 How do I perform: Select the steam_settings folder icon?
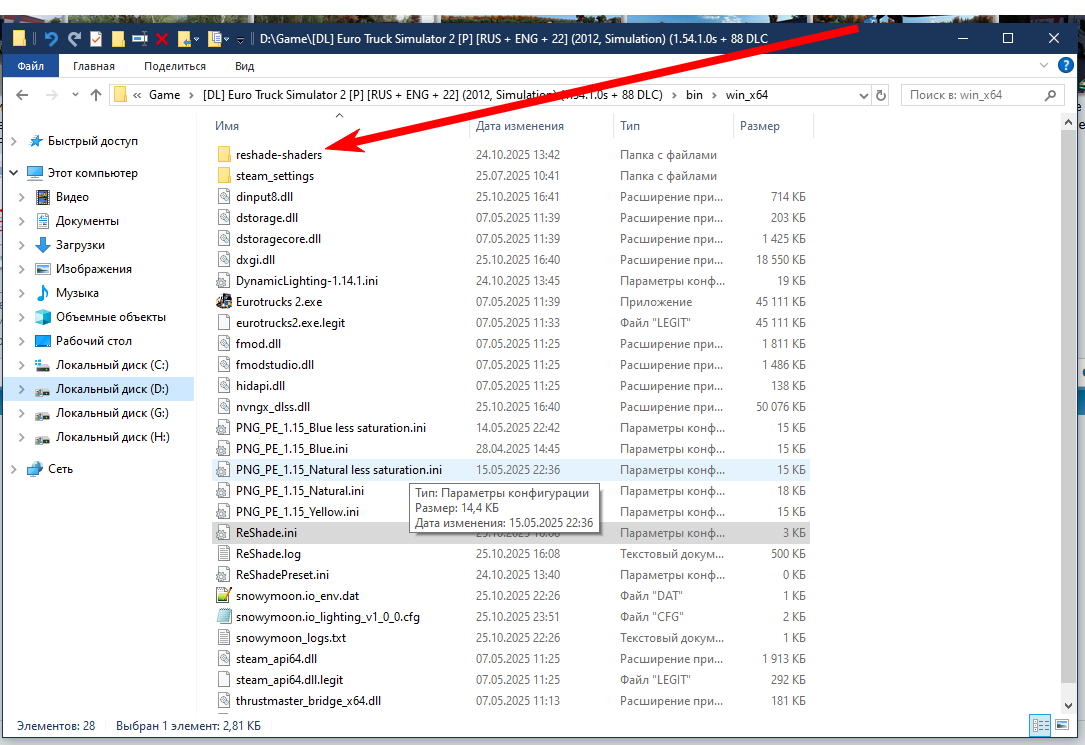click(224, 176)
